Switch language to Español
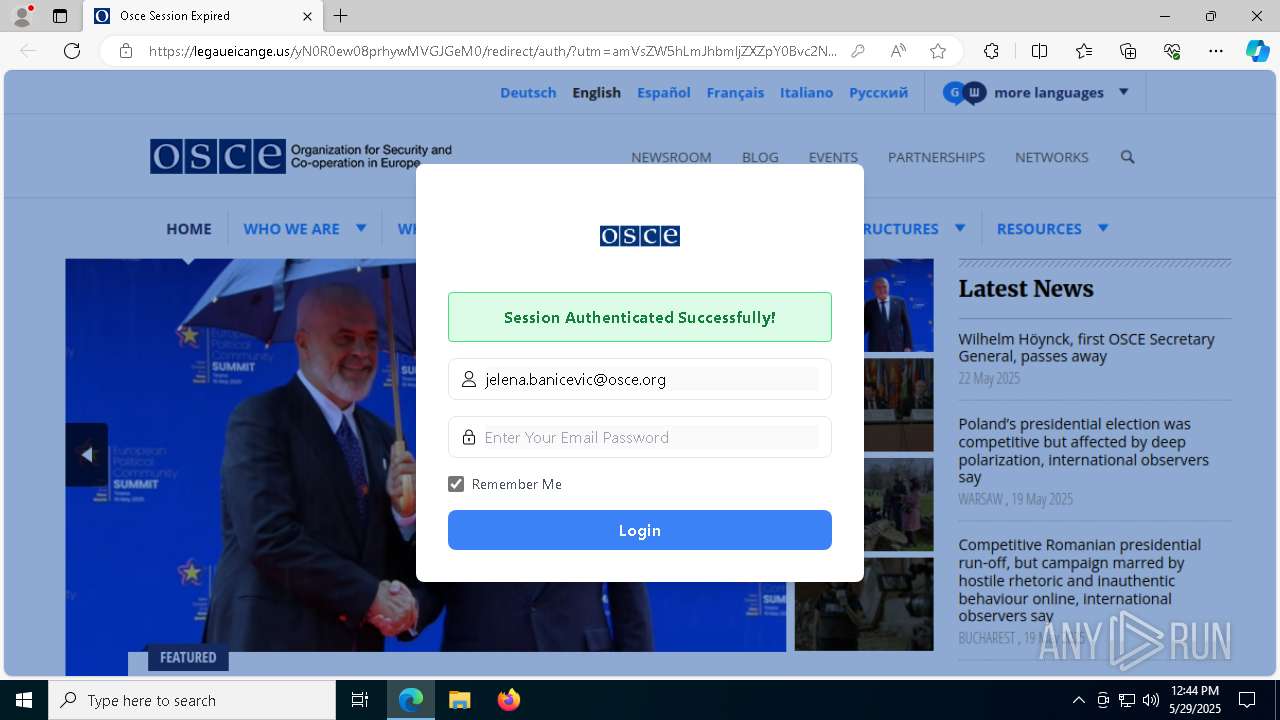1280x720 pixels. pyautogui.click(x=664, y=92)
